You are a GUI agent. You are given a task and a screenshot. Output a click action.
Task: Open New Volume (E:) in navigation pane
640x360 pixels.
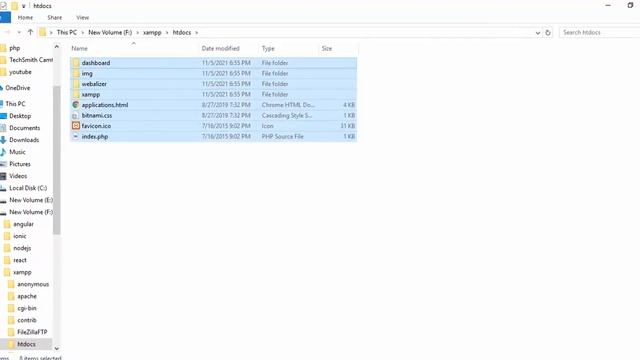[x=31, y=200]
